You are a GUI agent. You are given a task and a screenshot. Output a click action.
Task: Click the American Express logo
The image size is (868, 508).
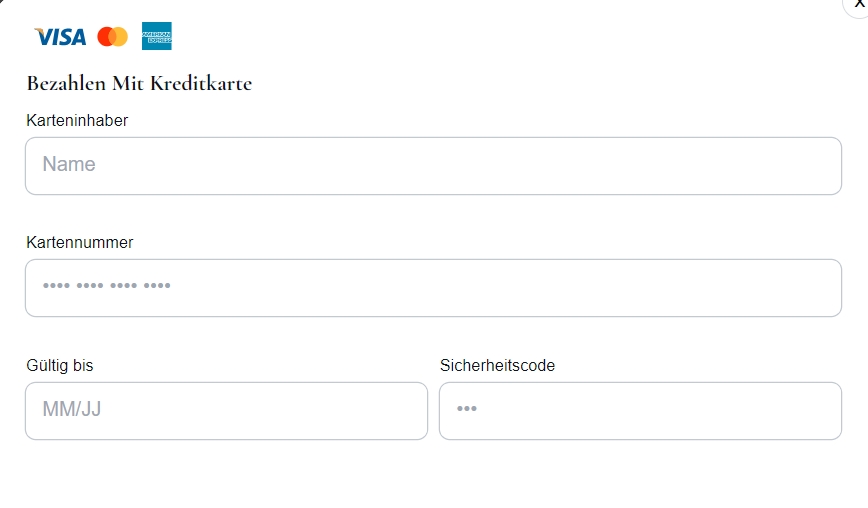157,36
